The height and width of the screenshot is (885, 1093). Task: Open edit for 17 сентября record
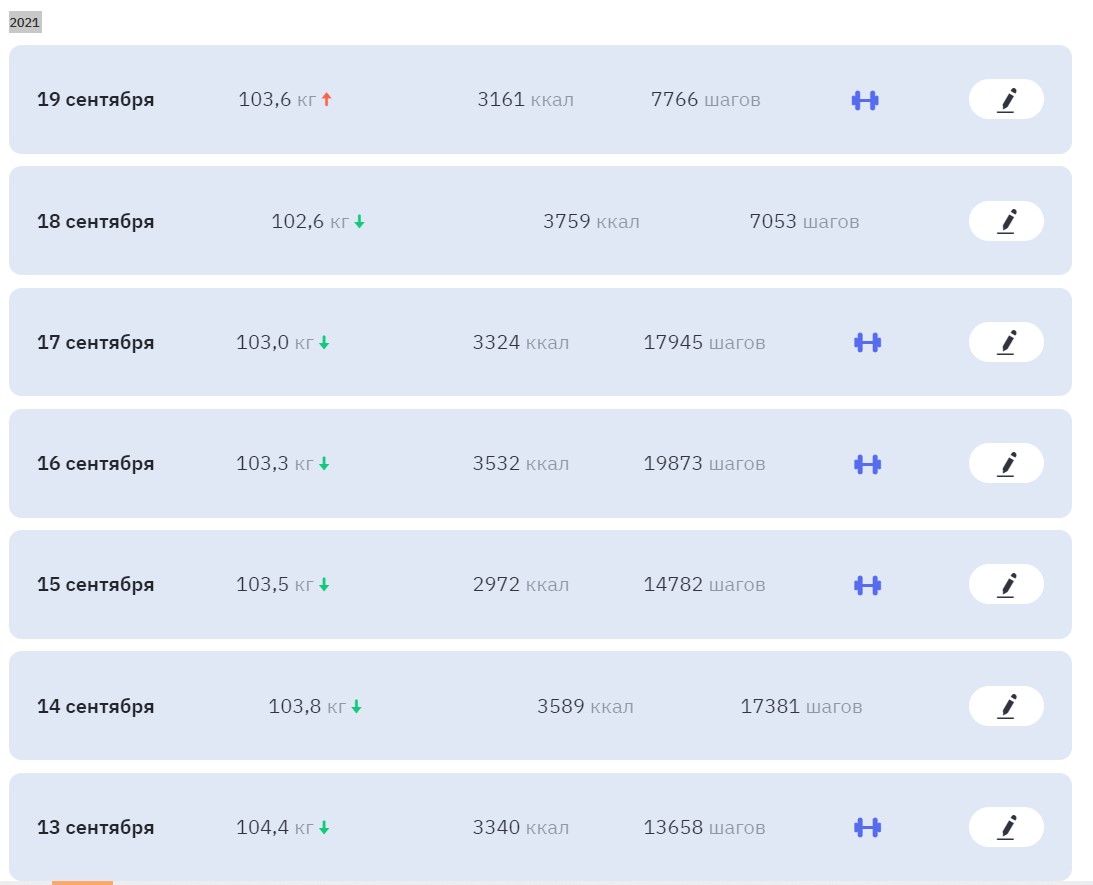(x=1006, y=342)
